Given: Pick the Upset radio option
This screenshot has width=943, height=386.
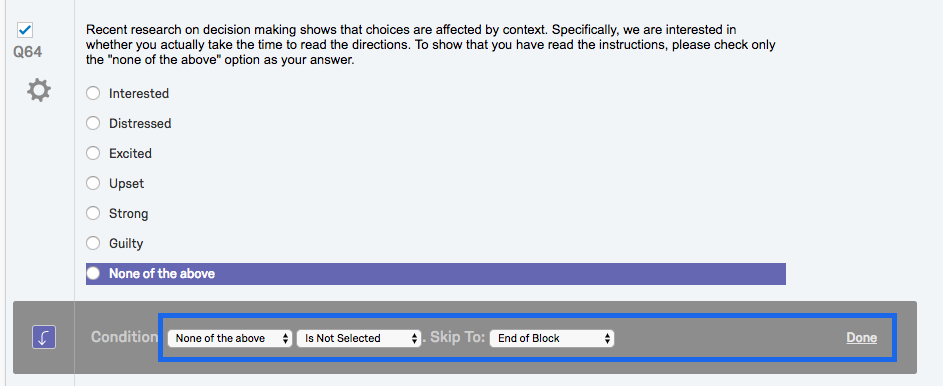Looking at the screenshot, I should (93, 183).
